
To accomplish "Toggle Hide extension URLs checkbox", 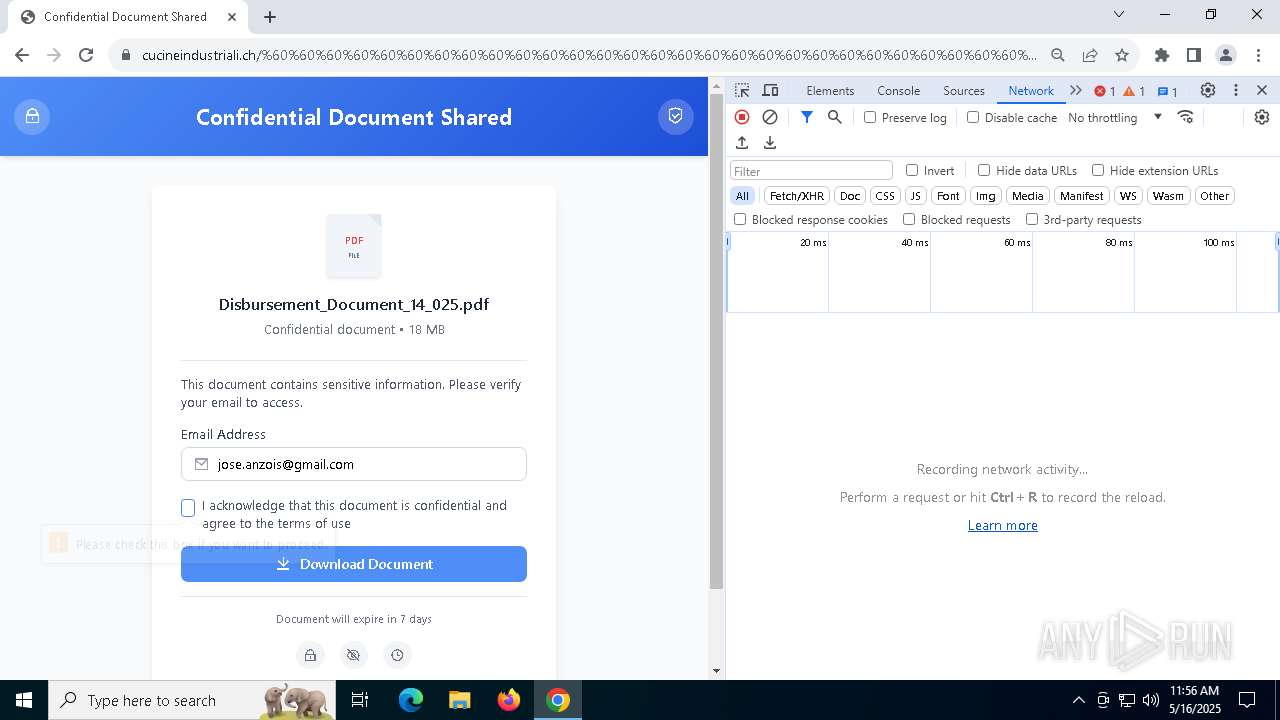I will pos(1098,170).
